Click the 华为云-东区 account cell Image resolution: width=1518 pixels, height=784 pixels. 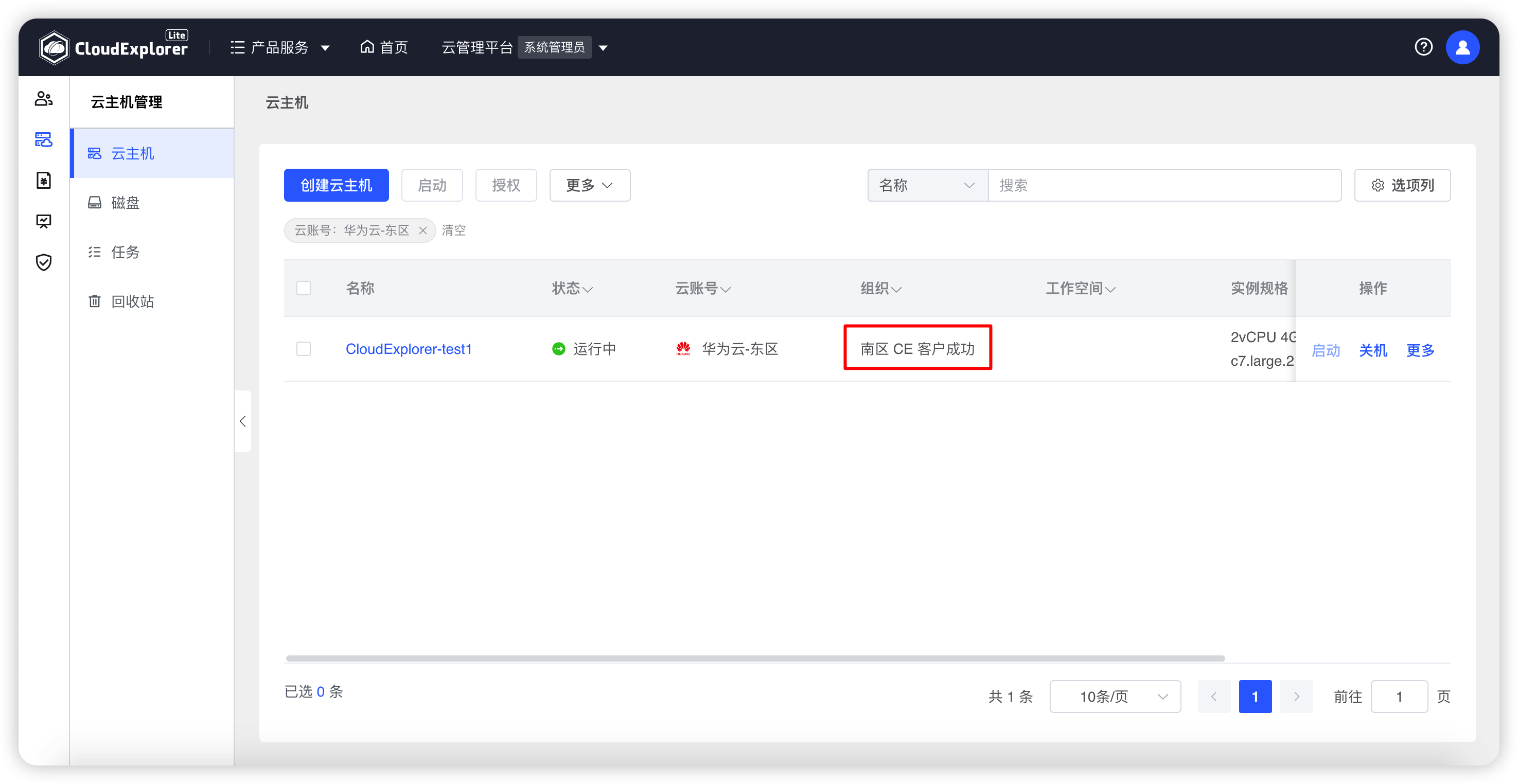tap(727, 349)
